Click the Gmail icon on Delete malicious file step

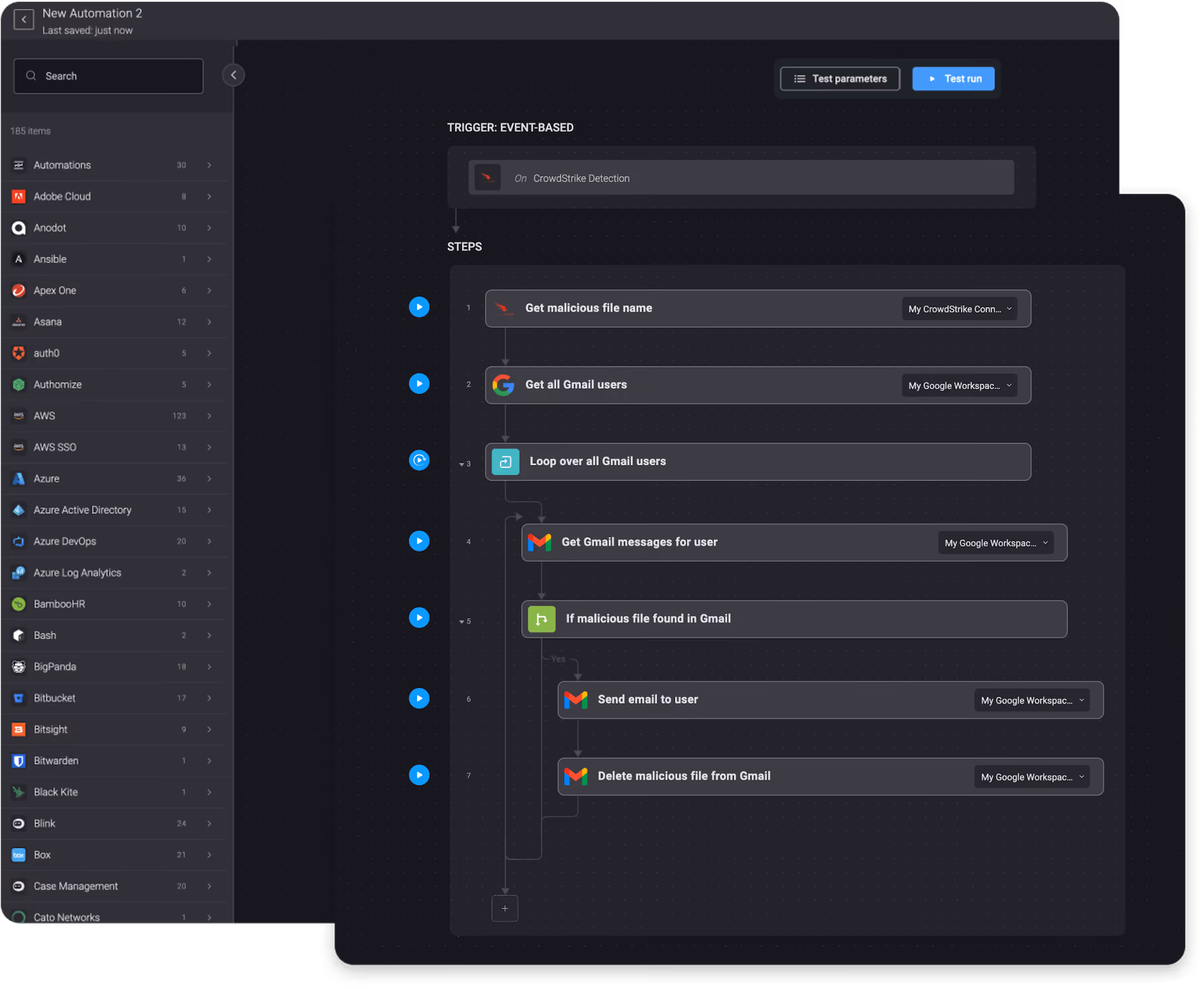576,777
